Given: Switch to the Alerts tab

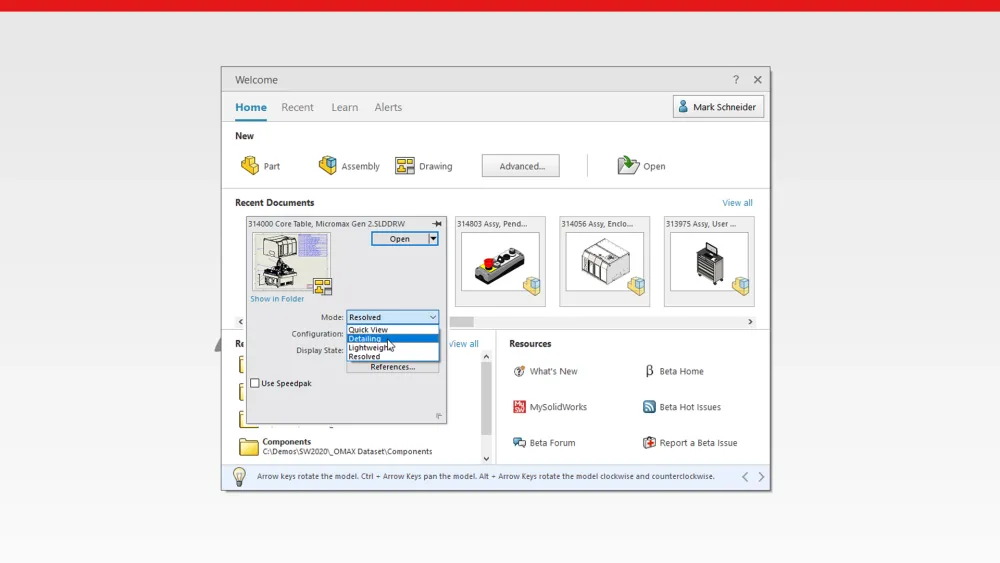Looking at the screenshot, I should 388,107.
